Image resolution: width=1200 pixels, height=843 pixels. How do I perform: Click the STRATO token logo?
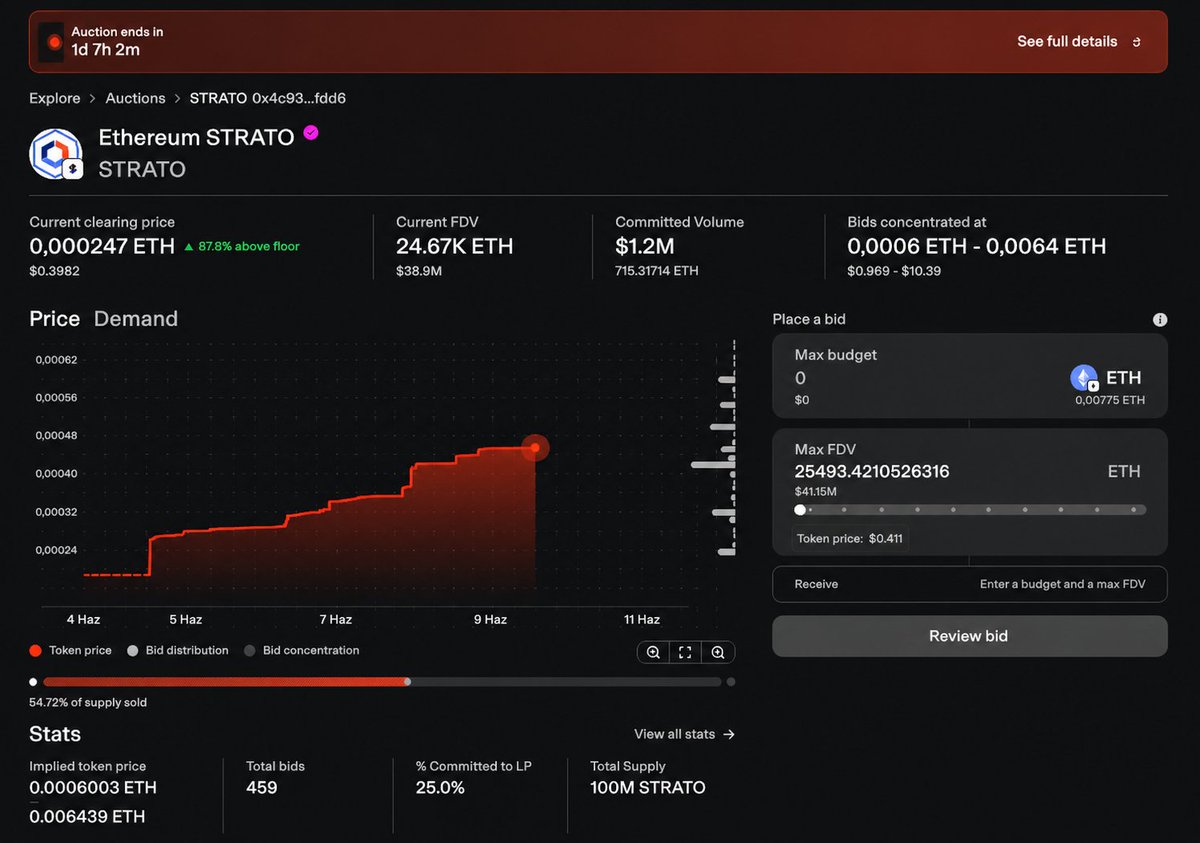click(x=55, y=153)
